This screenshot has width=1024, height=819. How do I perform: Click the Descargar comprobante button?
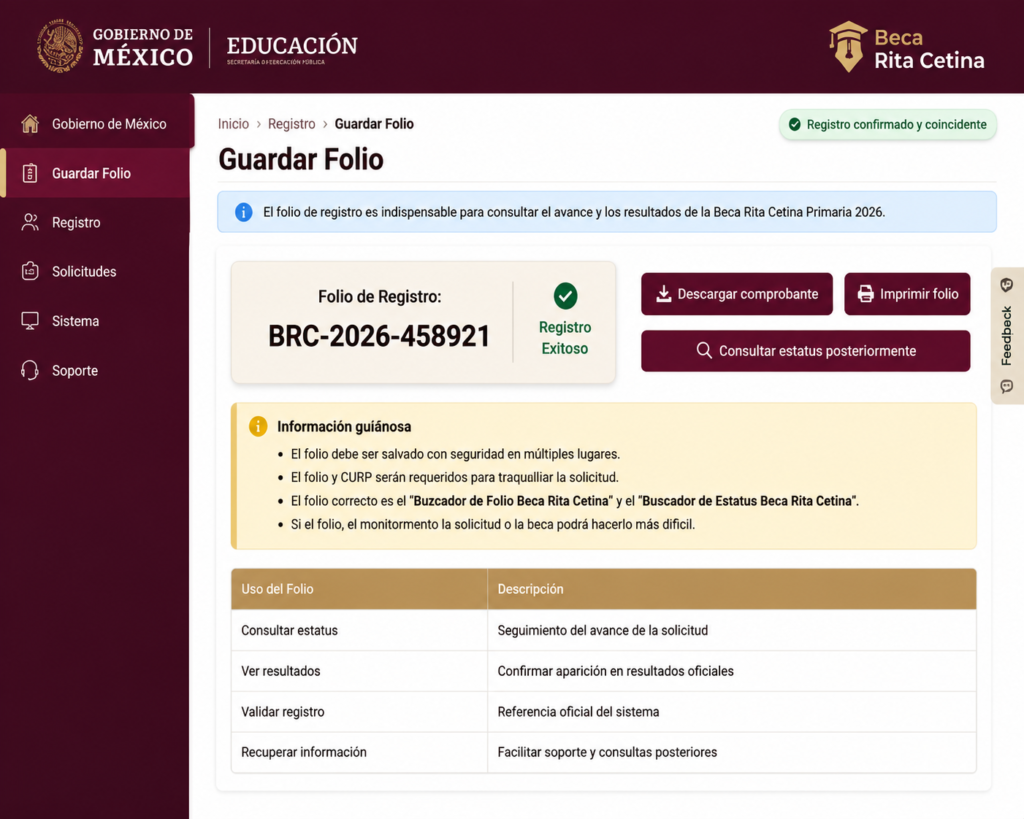(737, 294)
